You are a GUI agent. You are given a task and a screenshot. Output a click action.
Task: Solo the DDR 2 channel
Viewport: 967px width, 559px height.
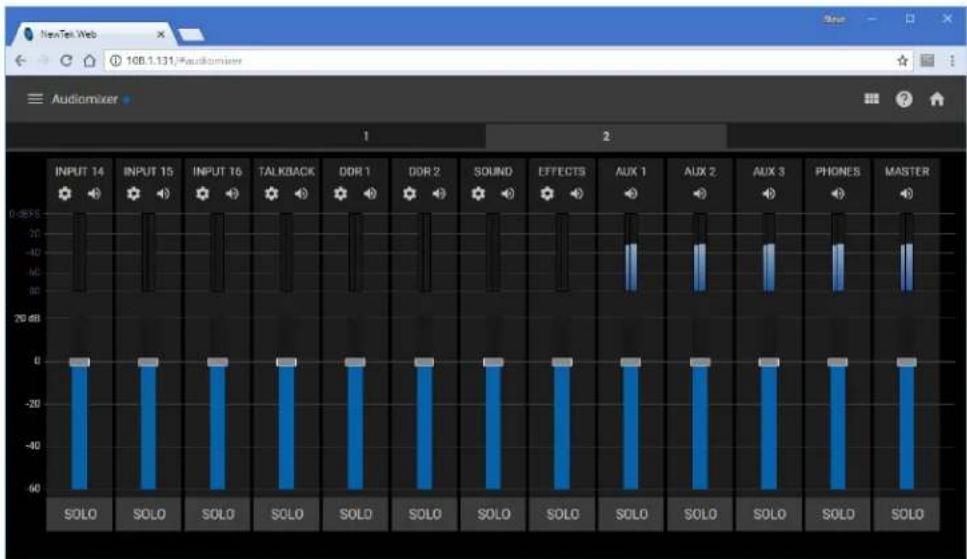click(x=425, y=514)
